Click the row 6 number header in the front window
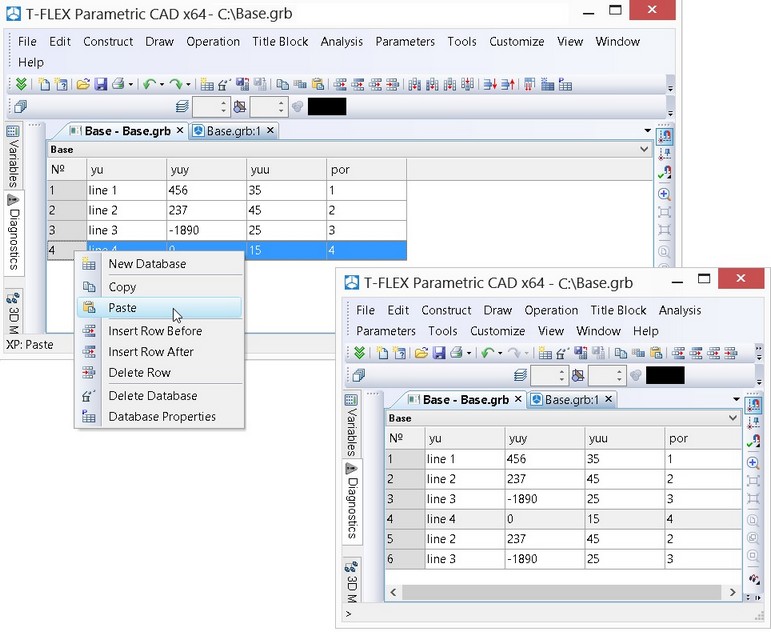The width and height of the screenshot is (771, 632). point(405,559)
